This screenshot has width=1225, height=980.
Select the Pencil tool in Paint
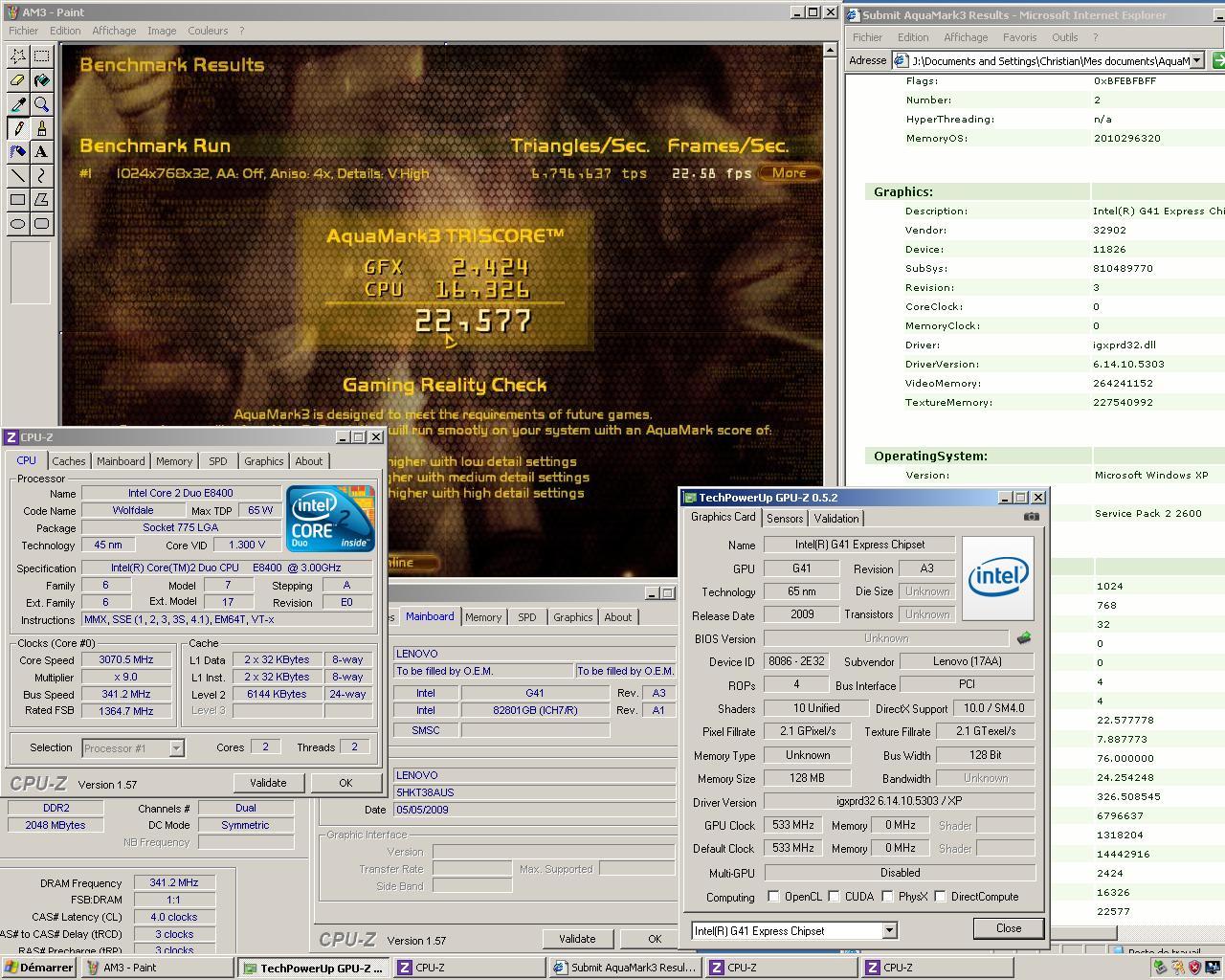[x=18, y=128]
